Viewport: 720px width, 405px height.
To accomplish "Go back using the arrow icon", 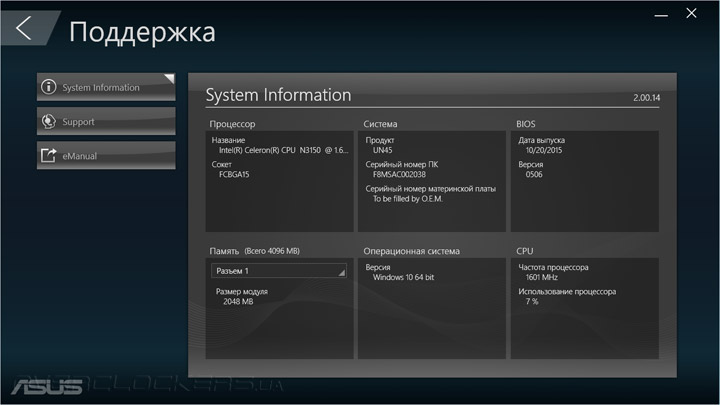I will click(x=24, y=28).
